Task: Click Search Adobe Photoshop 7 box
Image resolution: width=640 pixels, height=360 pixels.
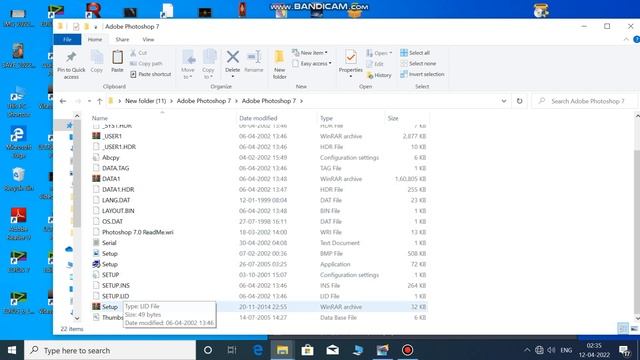Action: pyautogui.click(x=585, y=101)
